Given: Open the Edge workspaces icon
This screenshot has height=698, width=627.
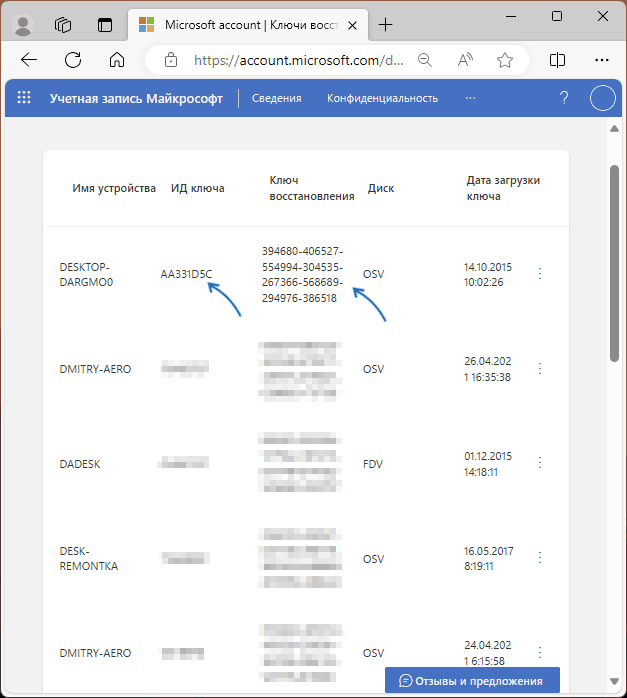Looking at the screenshot, I should coord(63,25).
